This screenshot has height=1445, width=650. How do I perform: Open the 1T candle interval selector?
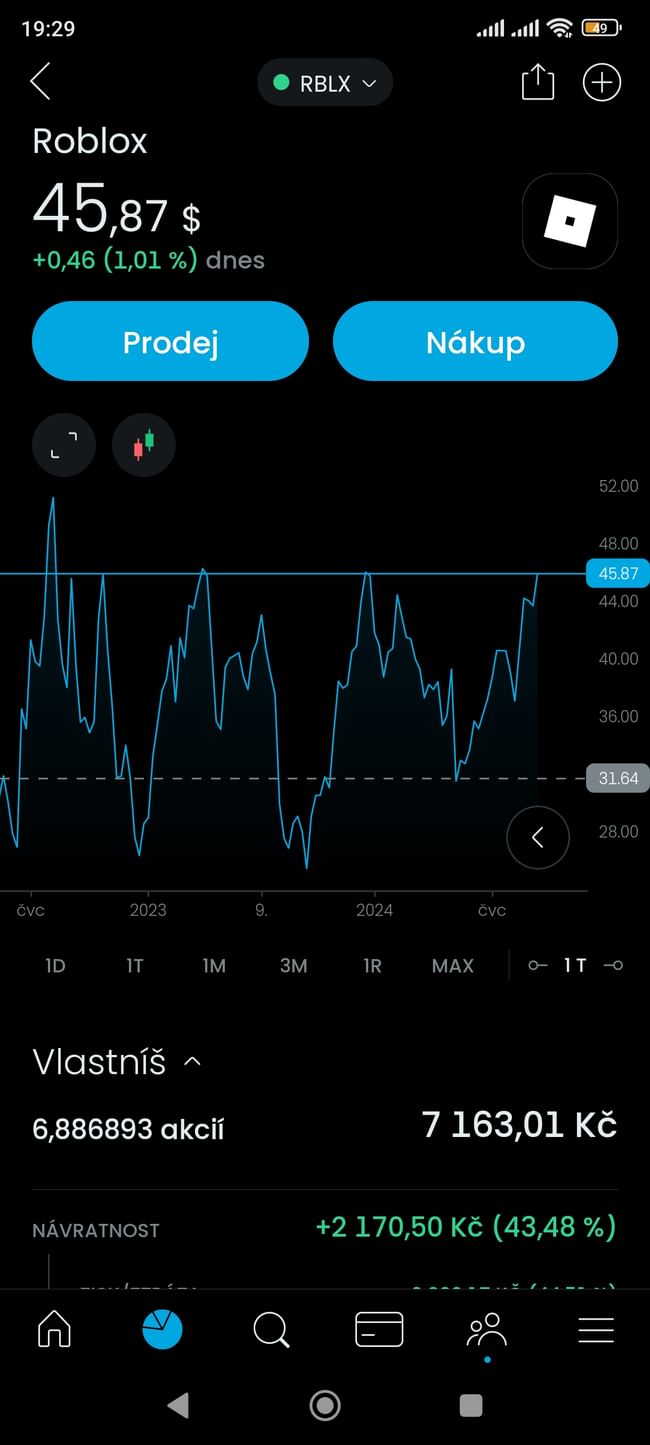click(x=575, y=965)
